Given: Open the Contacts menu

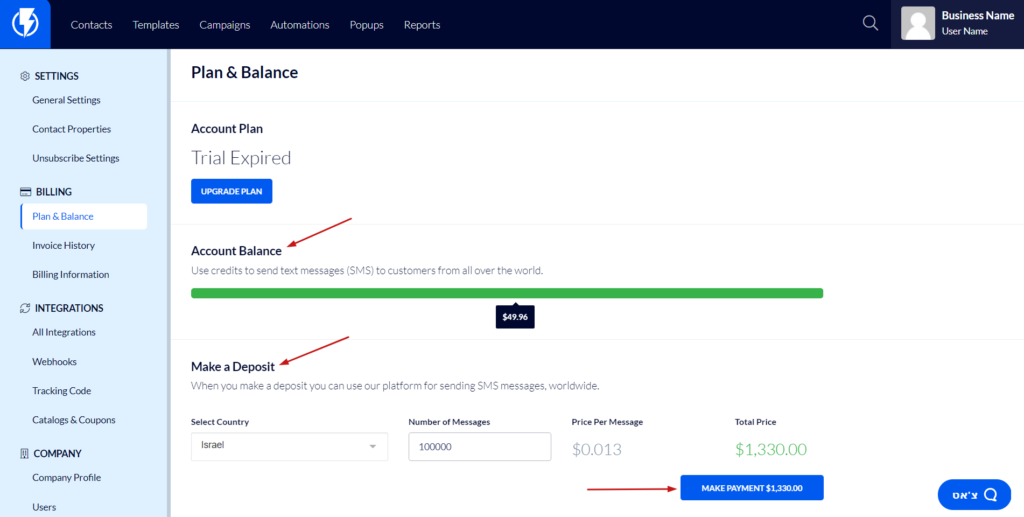Looking at the screenshot, I should tap(91, 25).
